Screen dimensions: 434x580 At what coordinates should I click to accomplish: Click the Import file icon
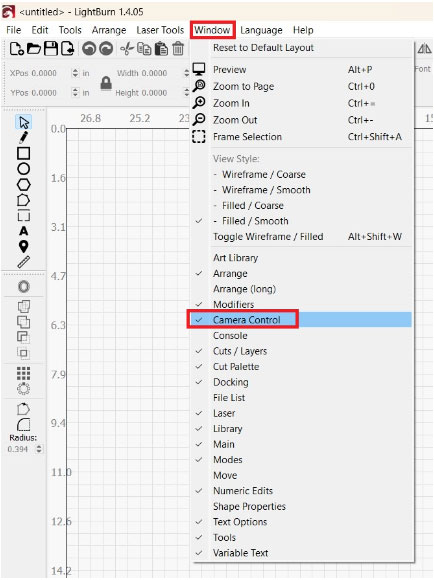[x=68, y=48]
